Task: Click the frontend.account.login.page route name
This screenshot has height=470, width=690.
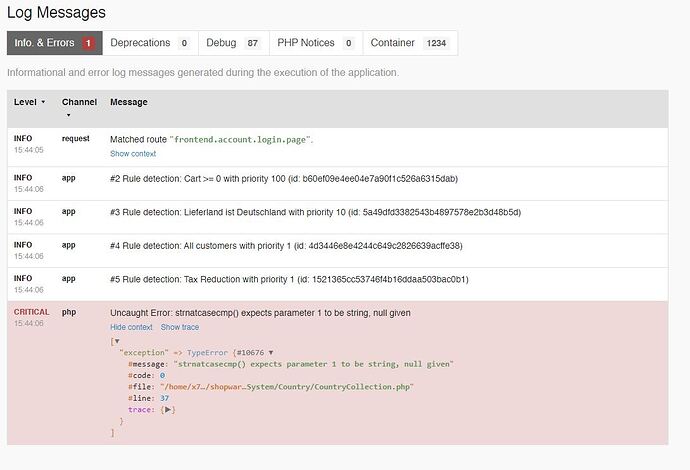Action: tap(240, 140)
